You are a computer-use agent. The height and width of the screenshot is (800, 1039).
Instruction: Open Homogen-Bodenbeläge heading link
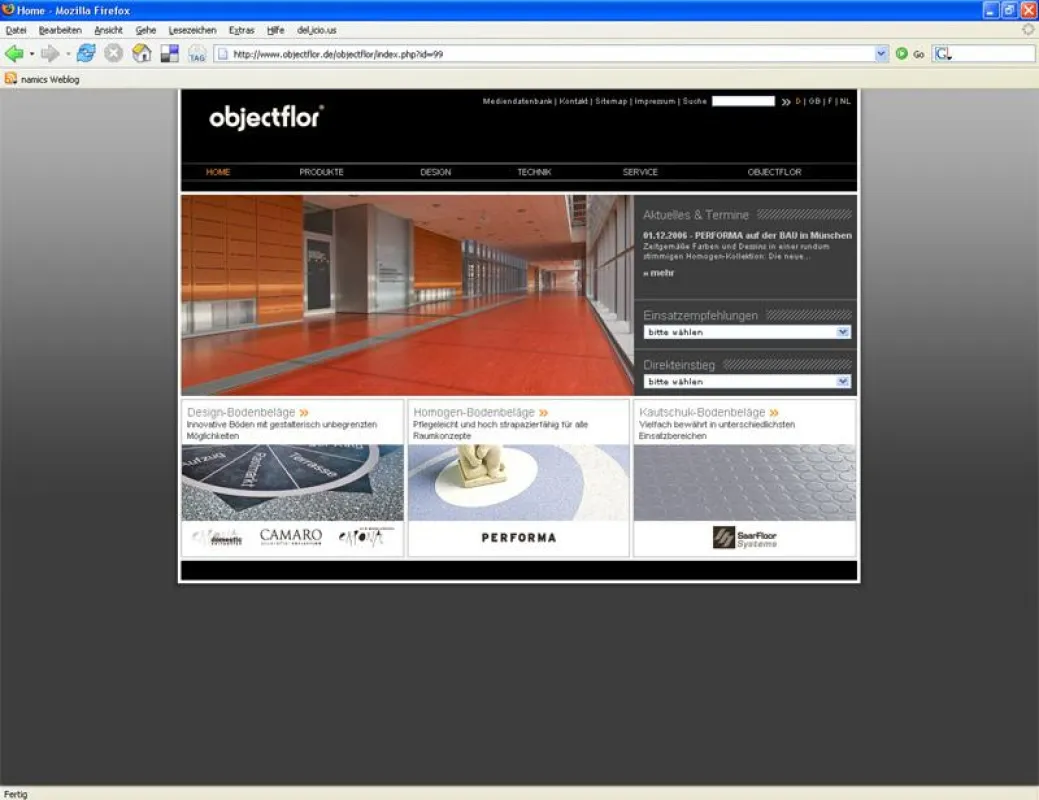474,412
